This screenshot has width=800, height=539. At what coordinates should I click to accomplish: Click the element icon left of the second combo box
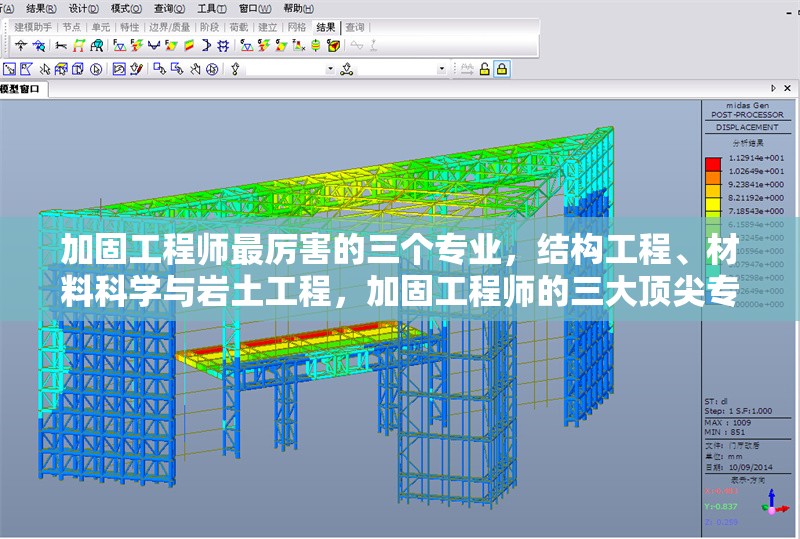347,69
